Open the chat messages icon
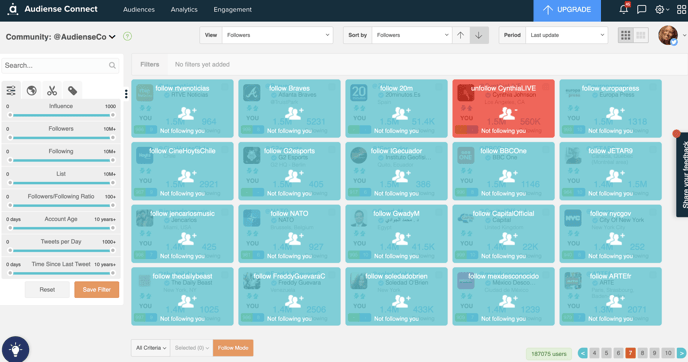The width and height of the screenshot is (688, 362). coord(641,9)
